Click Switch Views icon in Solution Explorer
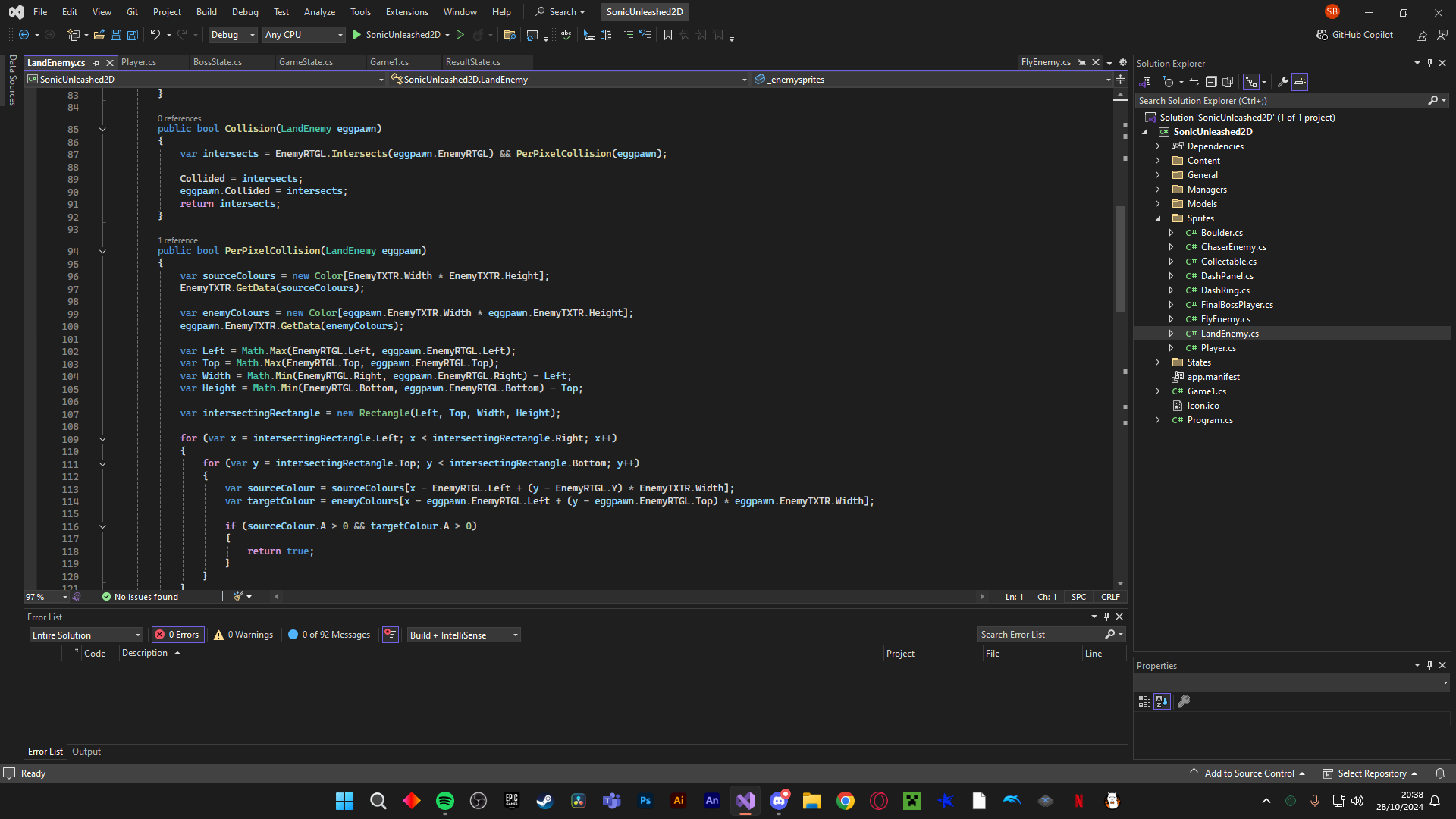This screenshot has width=1456, height=819. 1145,82
